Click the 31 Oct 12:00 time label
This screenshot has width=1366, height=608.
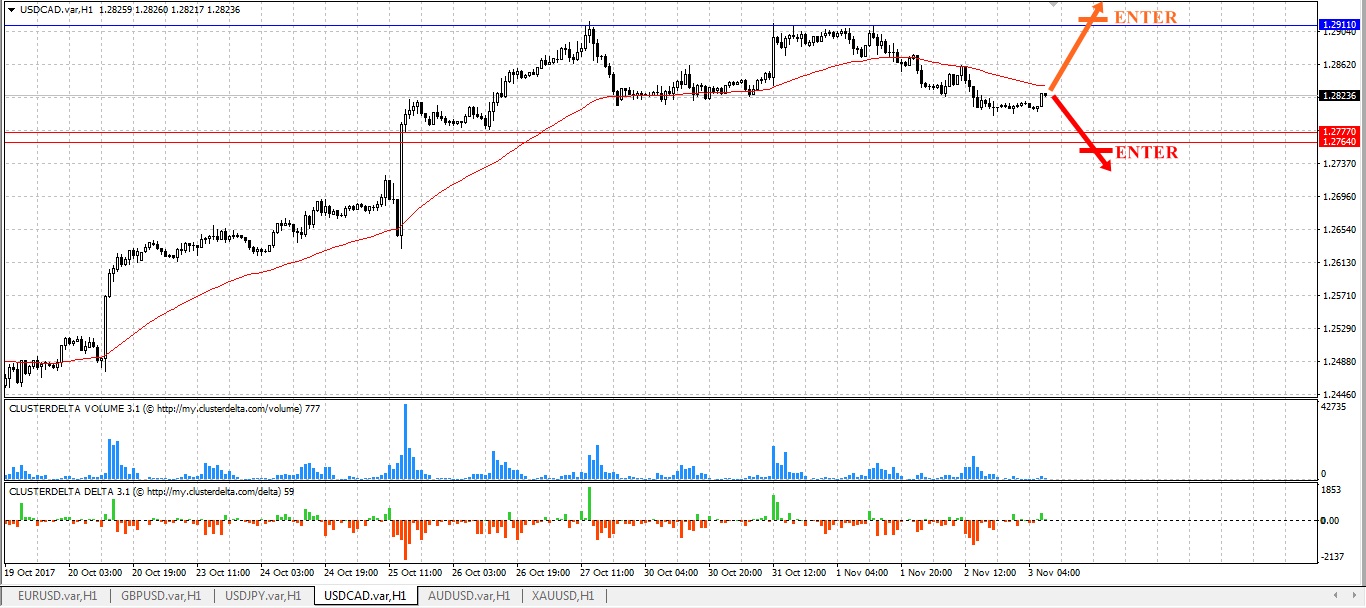[797, 573]
